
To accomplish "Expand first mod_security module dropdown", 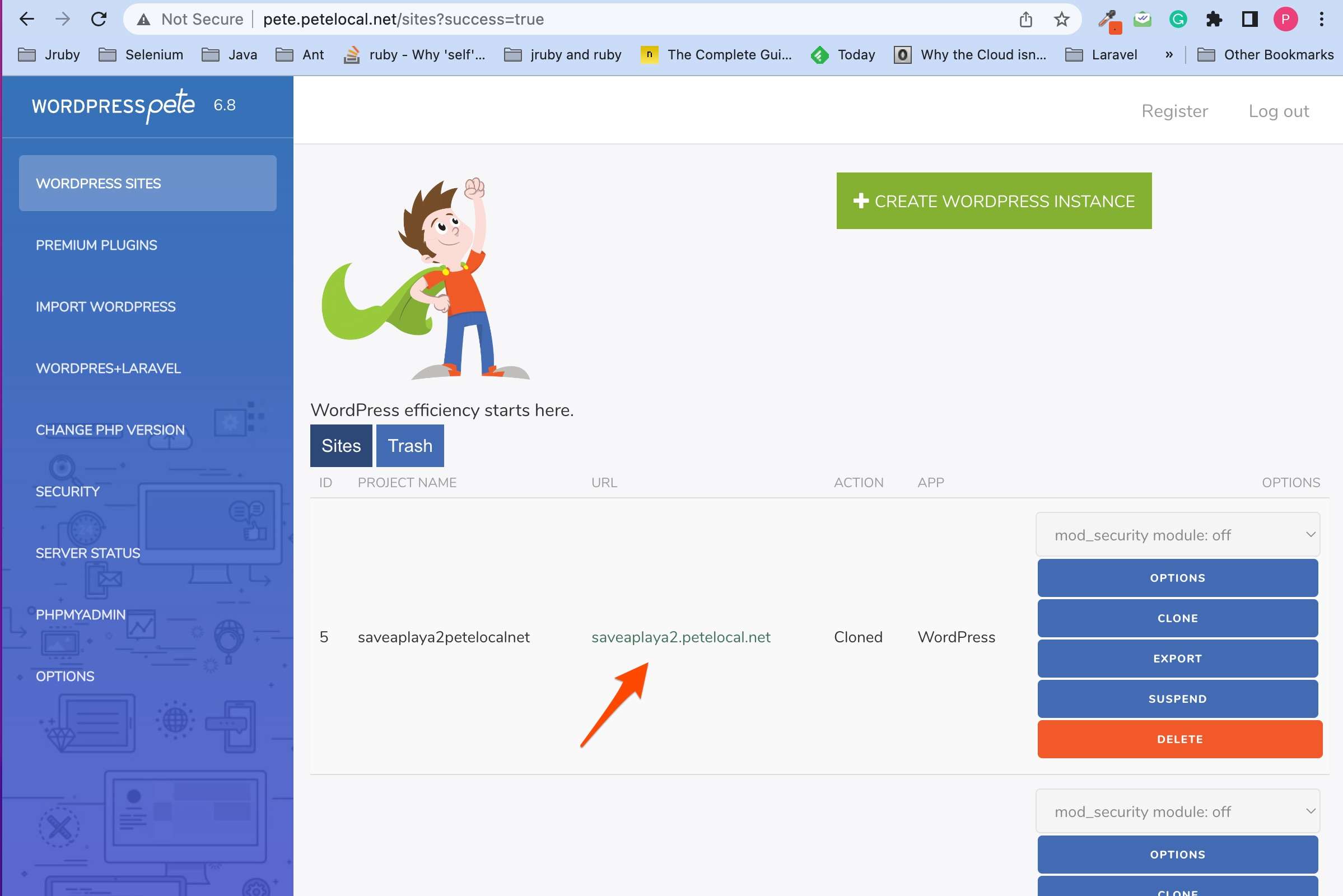I will (1177, 535).
